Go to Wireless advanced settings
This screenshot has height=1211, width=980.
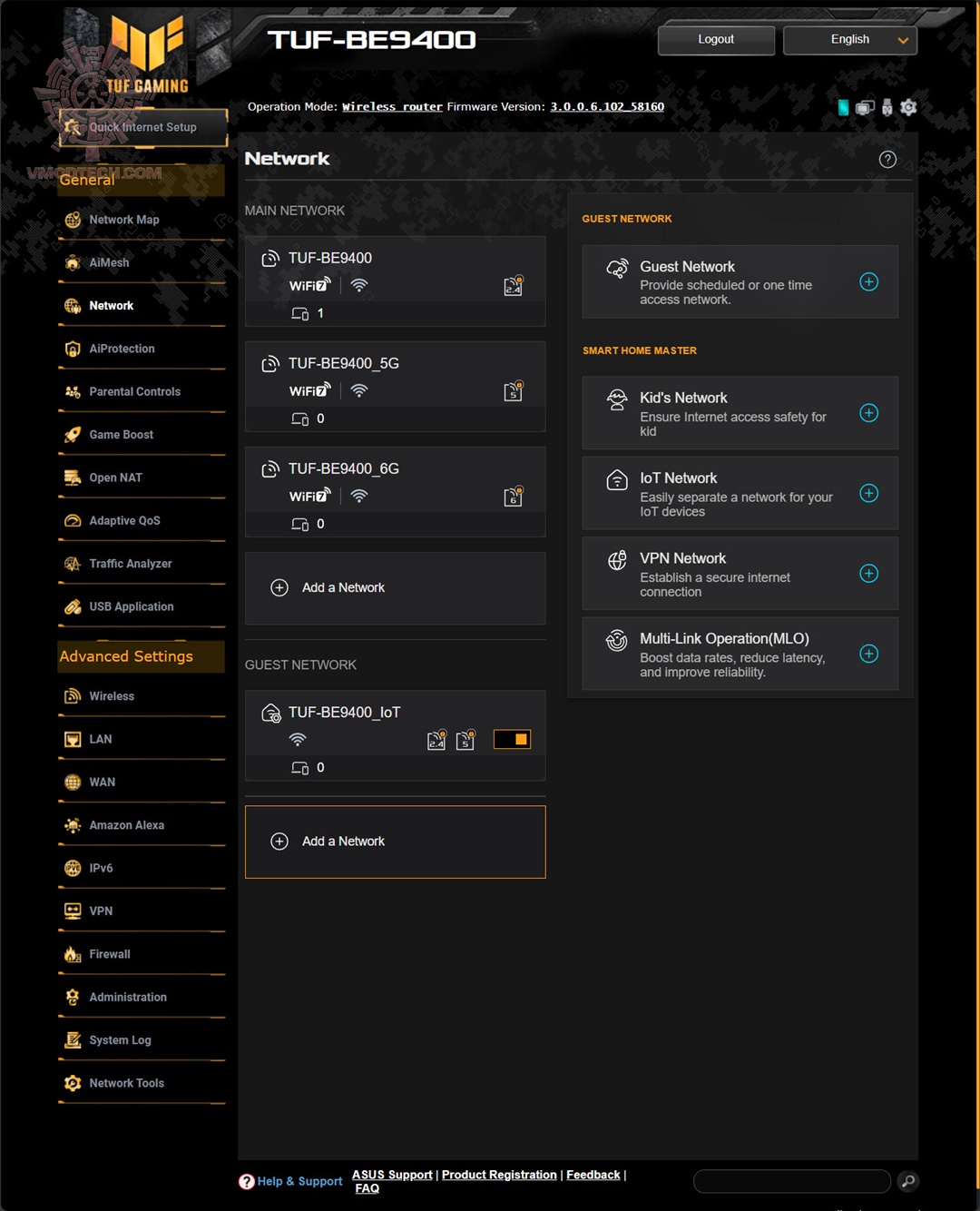pyautogui.click(x=112, y=696)
